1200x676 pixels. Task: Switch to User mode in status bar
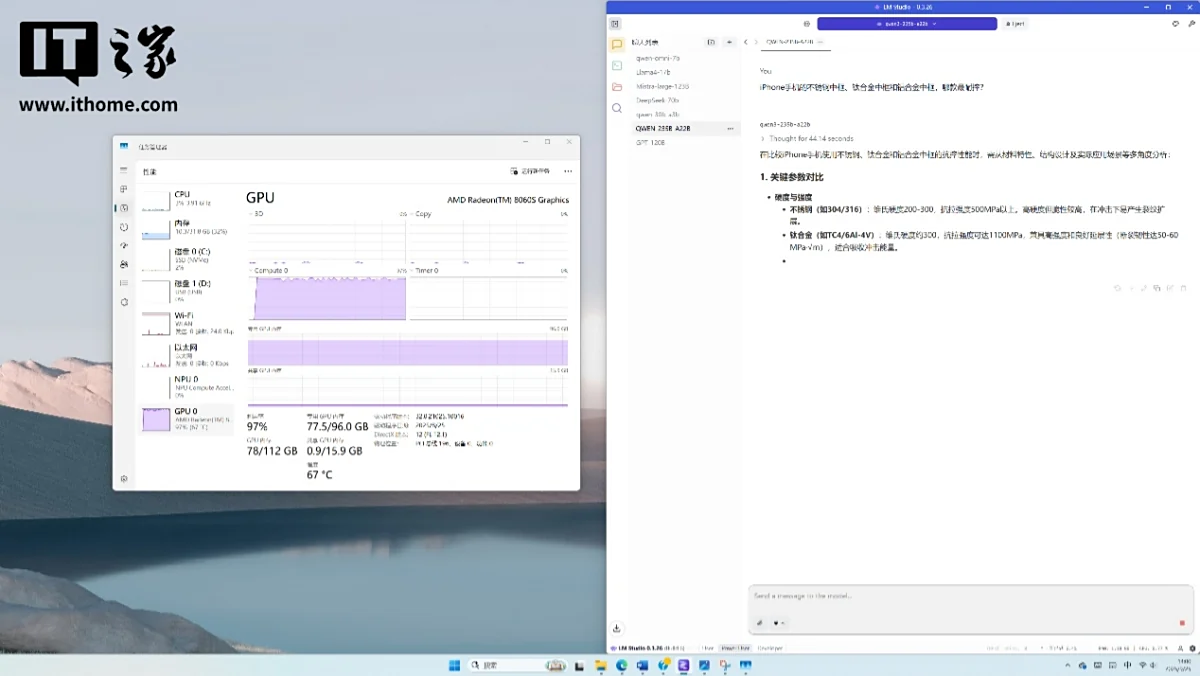click(708, 648)
